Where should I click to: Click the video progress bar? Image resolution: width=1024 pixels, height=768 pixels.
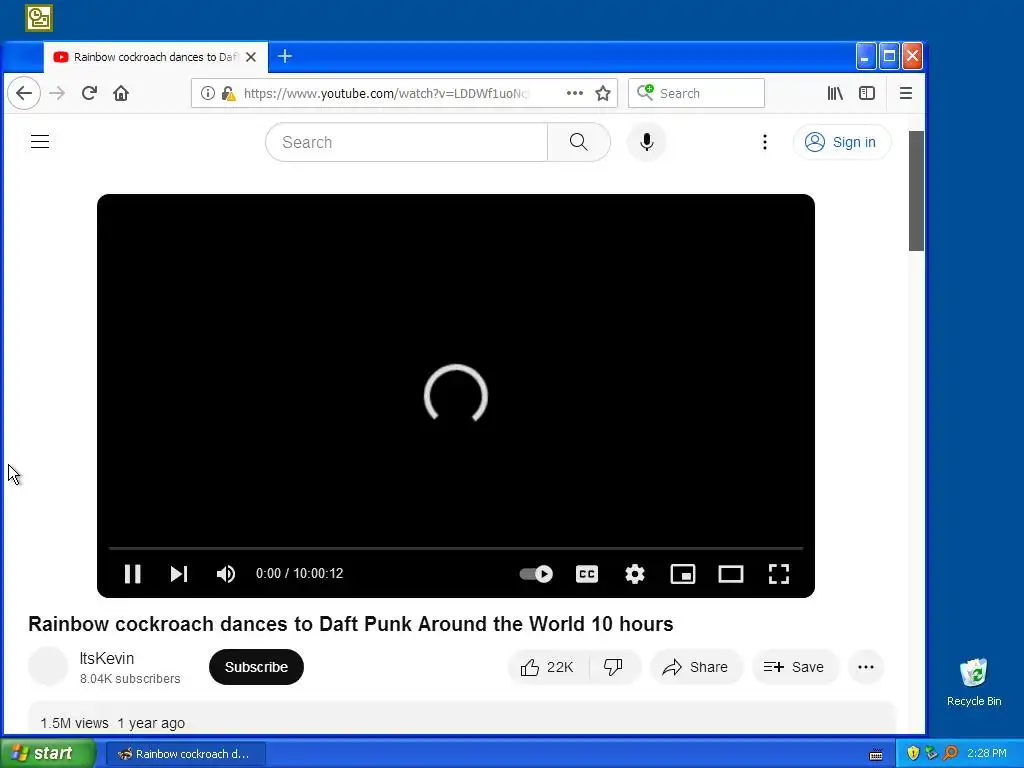[x=456, y=548]
